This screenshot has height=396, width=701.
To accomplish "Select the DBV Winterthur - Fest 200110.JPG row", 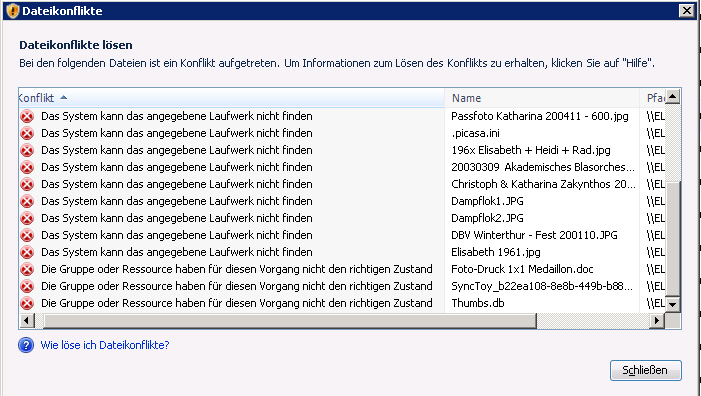I will click(x=342, y=235).
